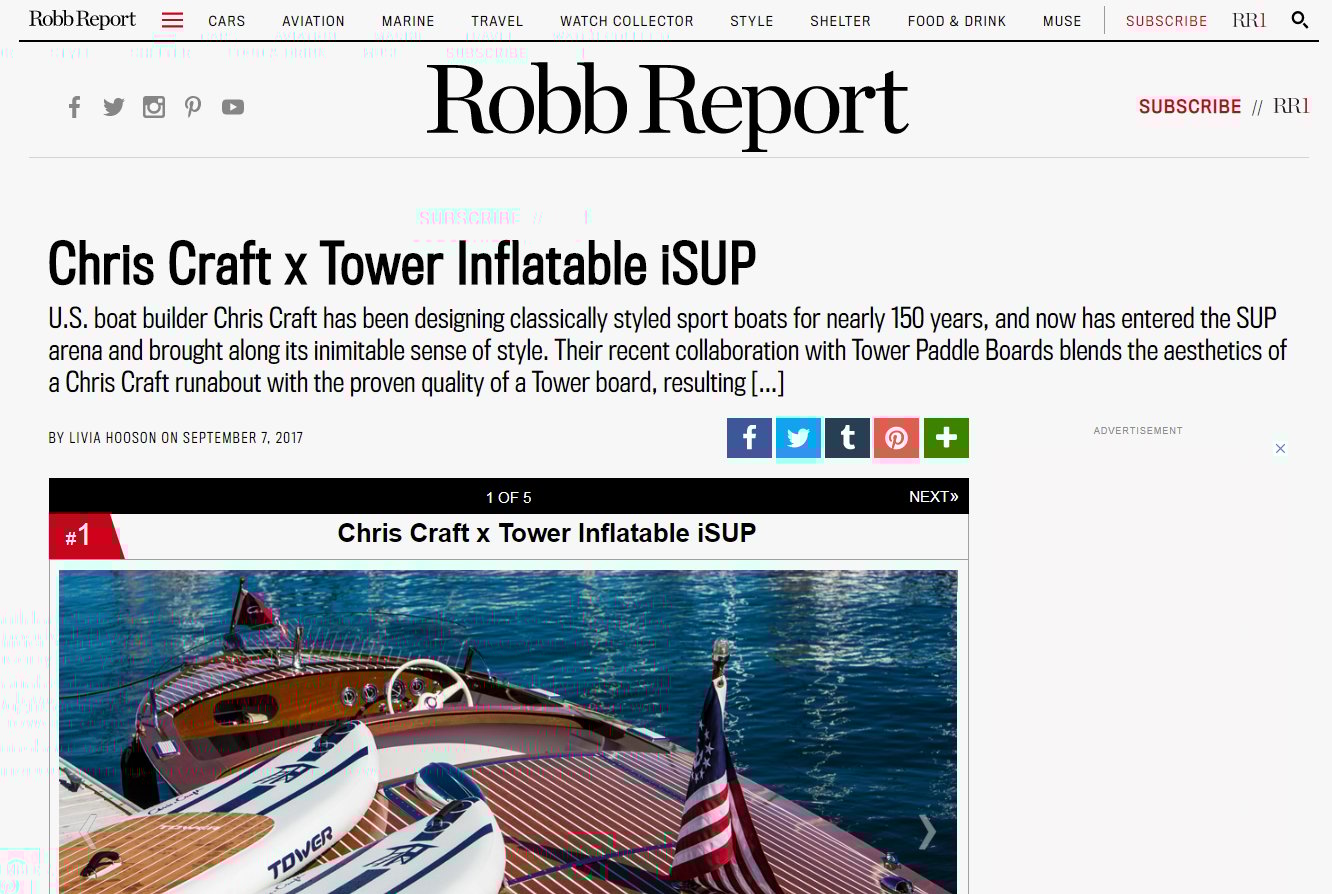Open Robb Report Twitter page icon
This screenshot has height=894, width=1332.
click(114, 107)
